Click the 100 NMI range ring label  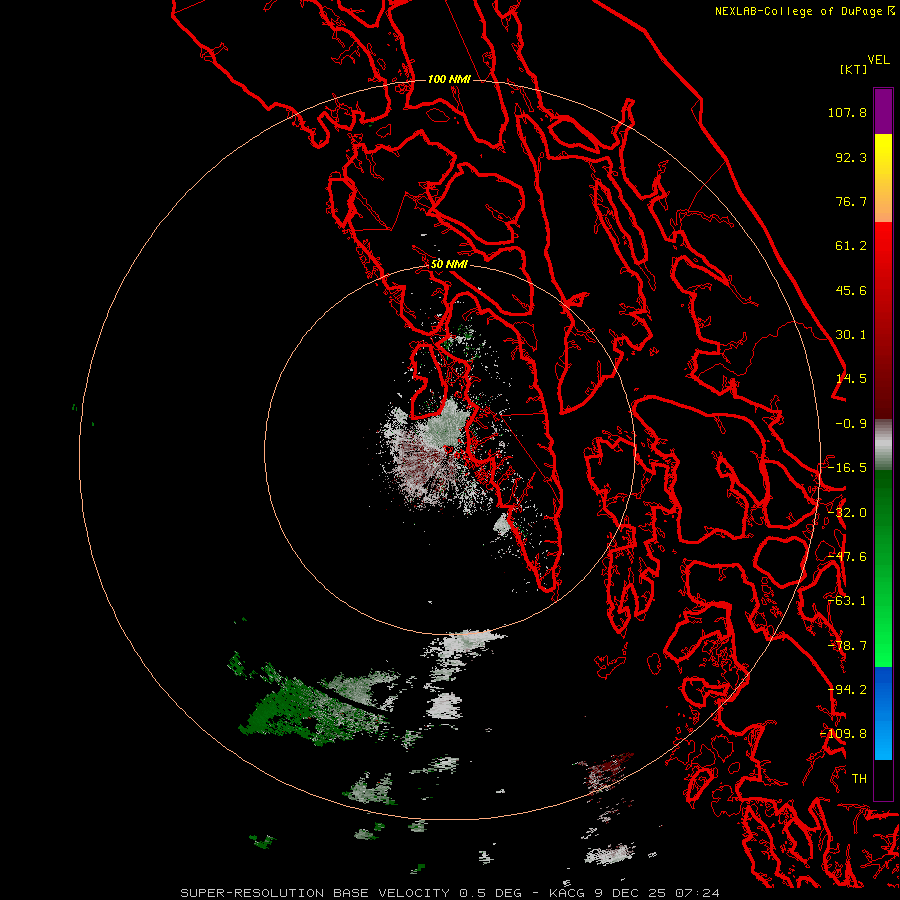pos(449,79)
